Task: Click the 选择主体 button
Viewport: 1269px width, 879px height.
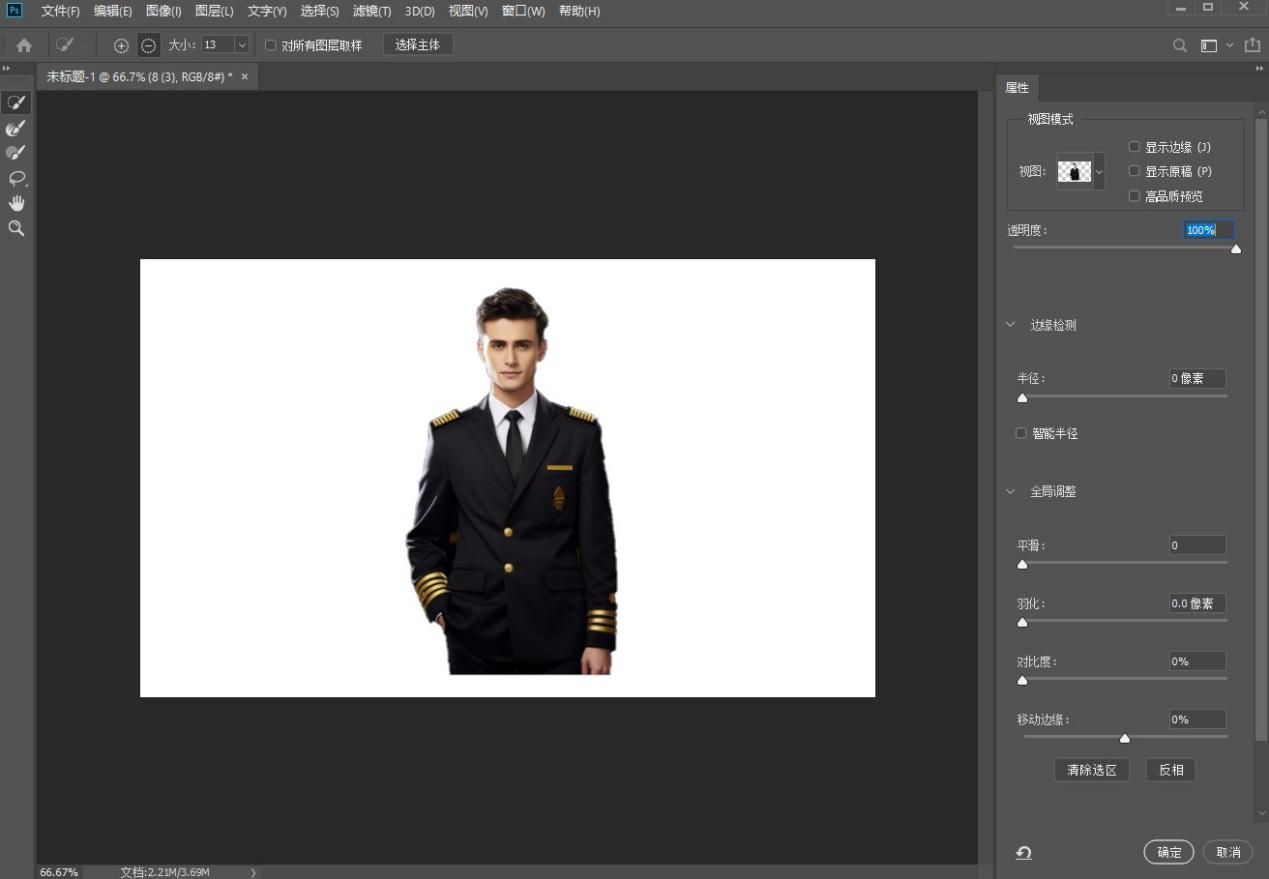Action: click(418, 45)
